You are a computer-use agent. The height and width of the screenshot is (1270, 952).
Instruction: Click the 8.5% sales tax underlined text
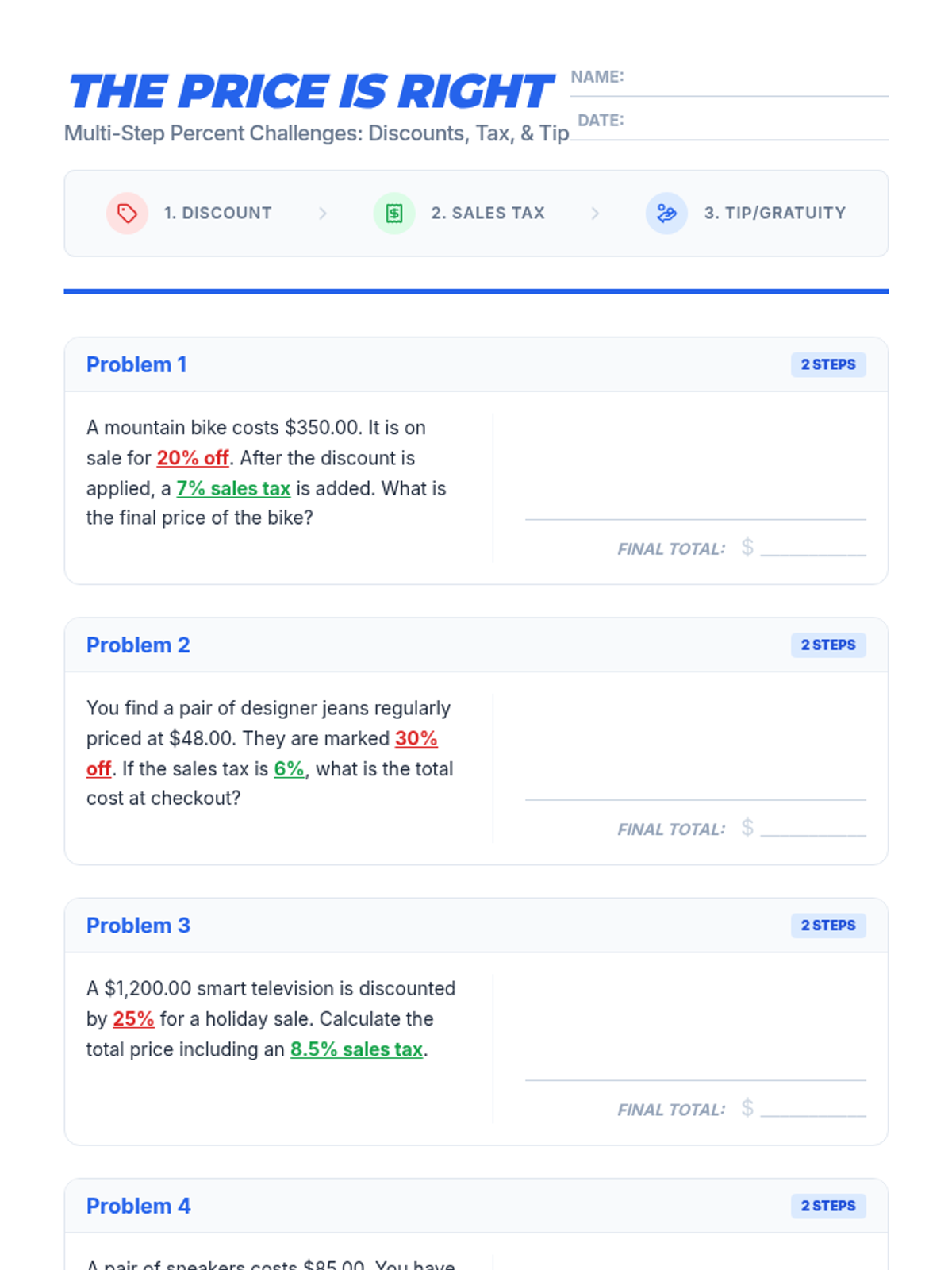(356, 1049)
